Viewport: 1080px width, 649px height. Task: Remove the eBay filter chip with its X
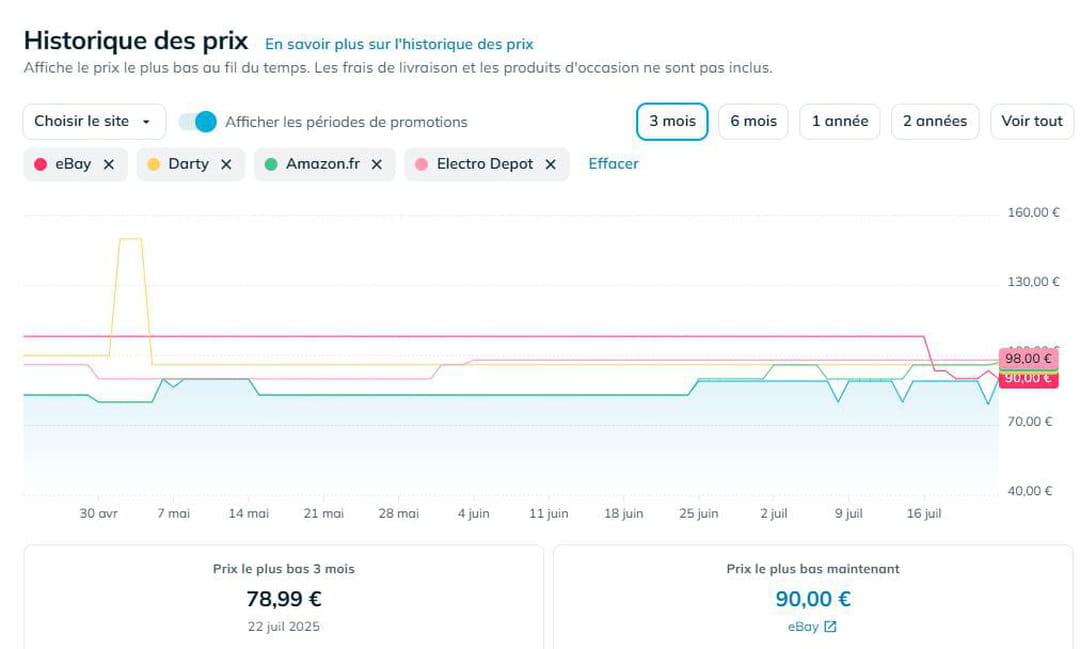pos(109,165)
